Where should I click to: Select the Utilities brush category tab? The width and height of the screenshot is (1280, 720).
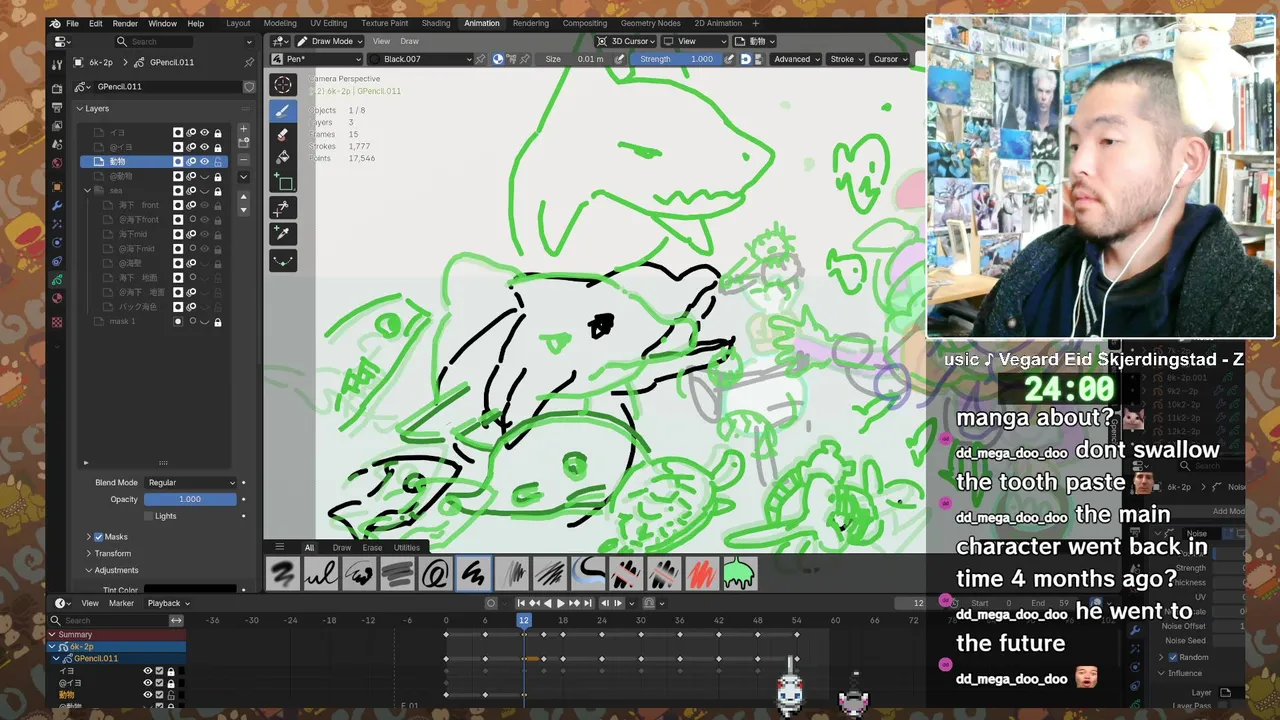tap(407, 548)
